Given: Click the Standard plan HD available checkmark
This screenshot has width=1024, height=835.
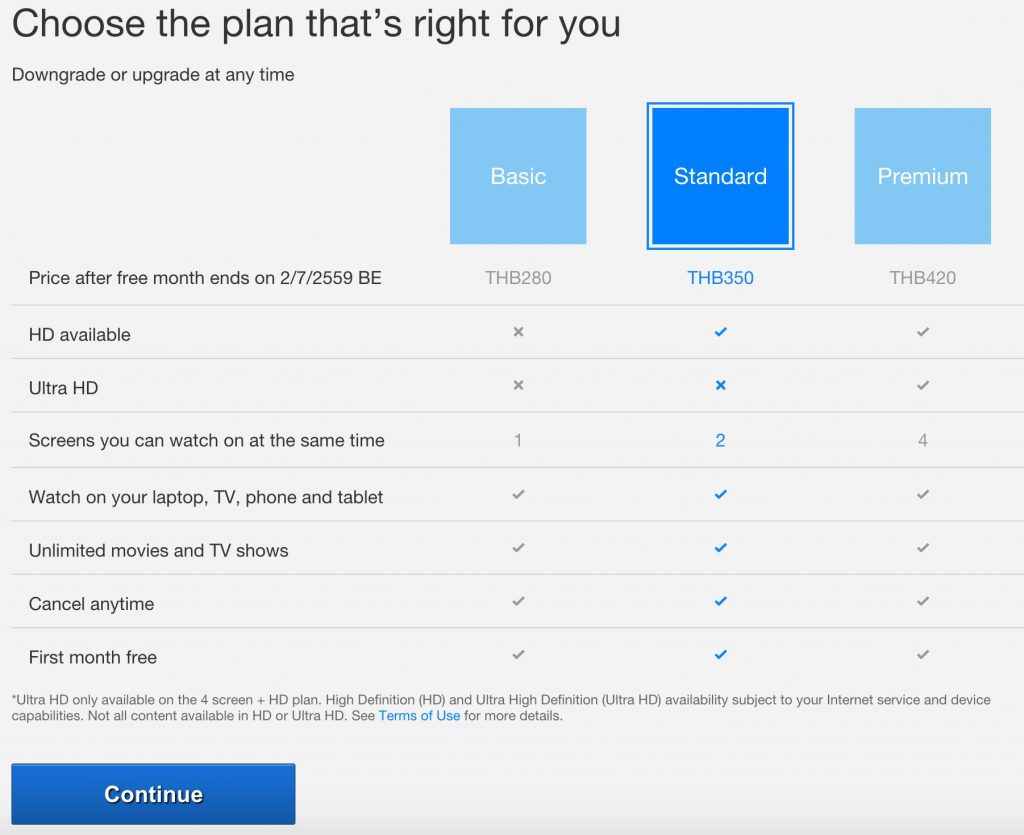Looking at the screenshot, I should pyautogui.click(x=720, y=332).
